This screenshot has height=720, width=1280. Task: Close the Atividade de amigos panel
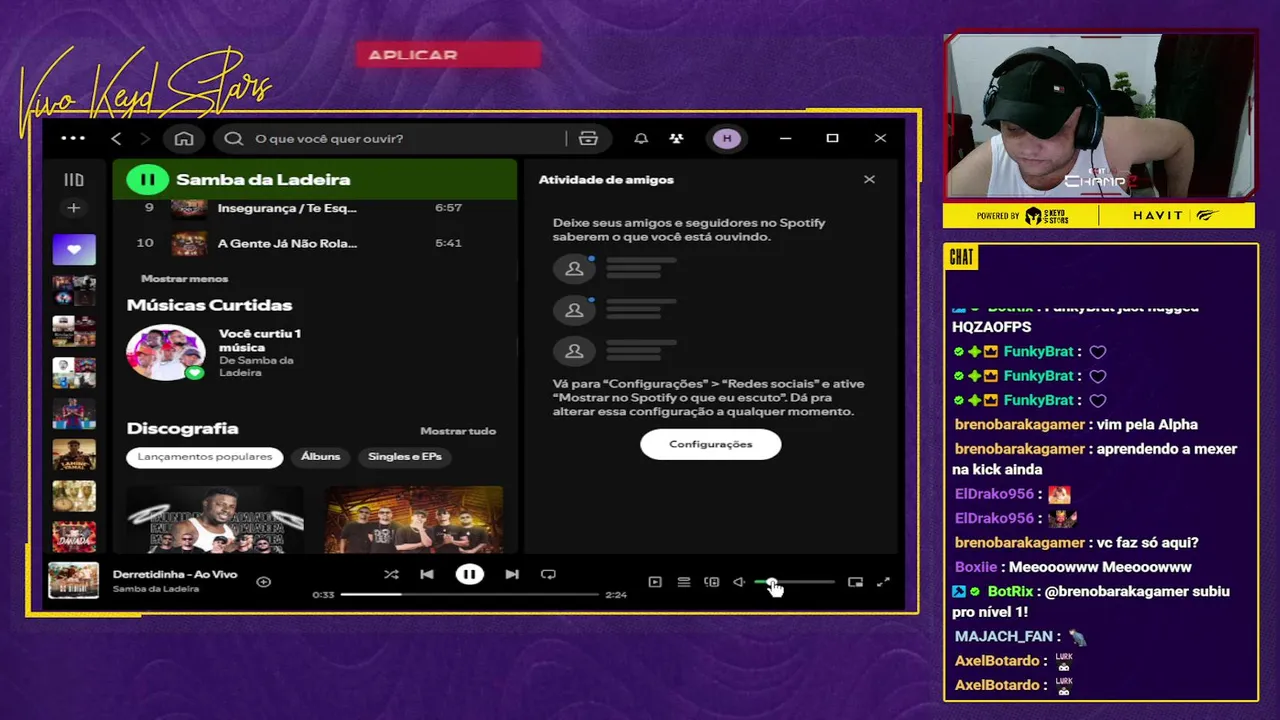coord(869,179)
